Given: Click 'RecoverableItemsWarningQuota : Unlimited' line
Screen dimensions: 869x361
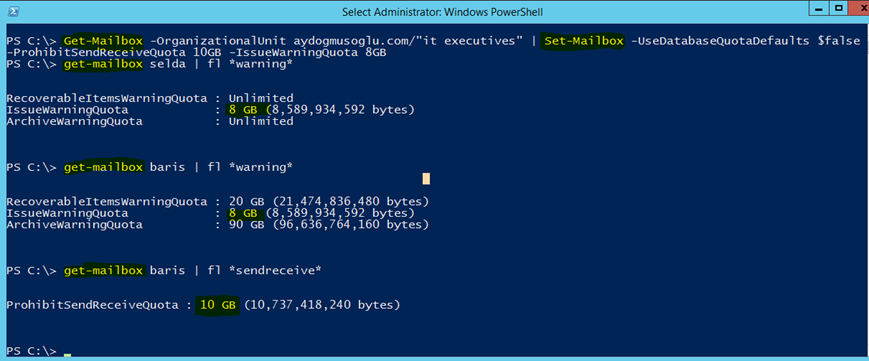Looking at the screenshot, I should click(150, 98).
